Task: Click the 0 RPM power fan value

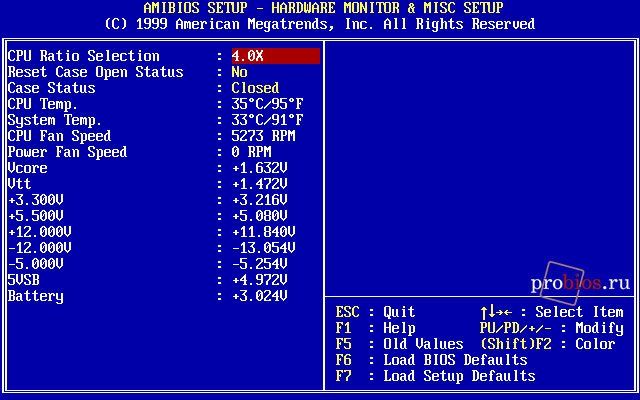Action: 251,152
